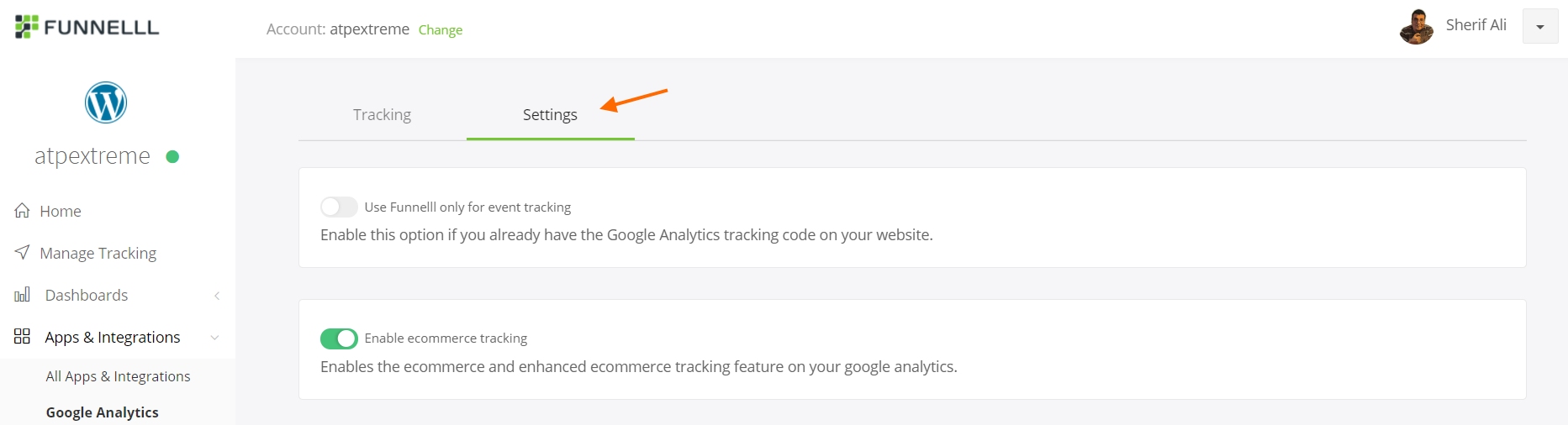The image size is (1568, 425).
Task: Go to Manage Tracking page
Action: (x=98, y=253)
